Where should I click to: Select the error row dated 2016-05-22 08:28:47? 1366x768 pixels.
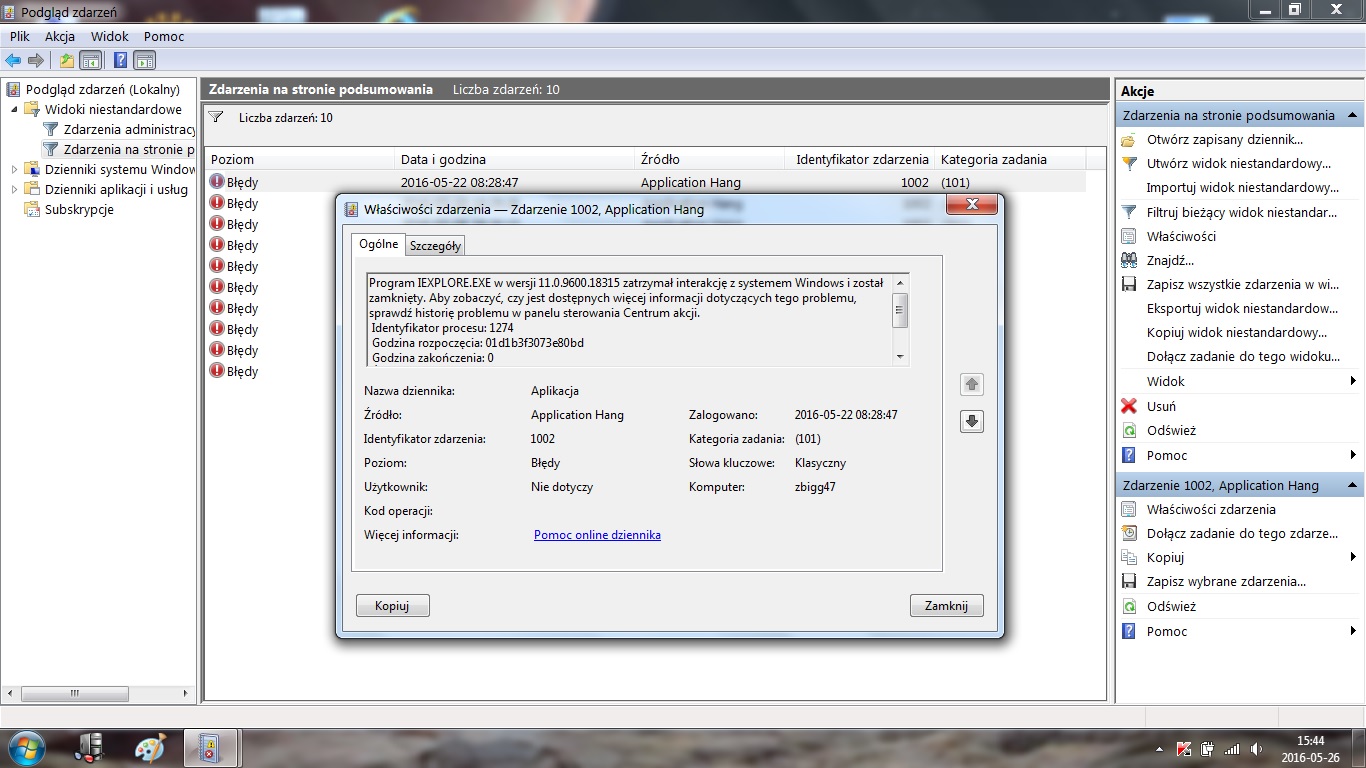pos(645,182)
